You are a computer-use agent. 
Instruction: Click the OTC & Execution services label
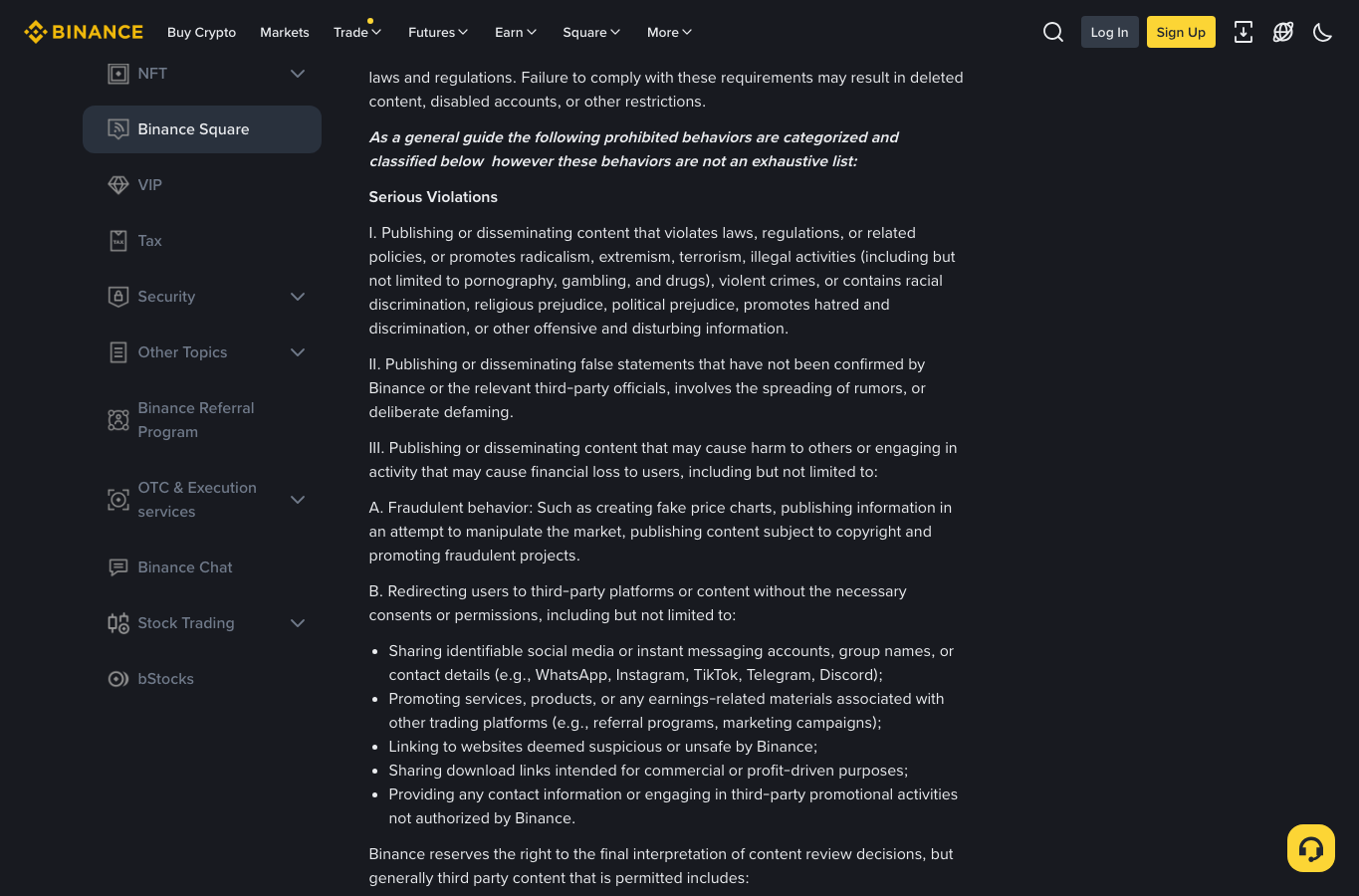point(197,500)
